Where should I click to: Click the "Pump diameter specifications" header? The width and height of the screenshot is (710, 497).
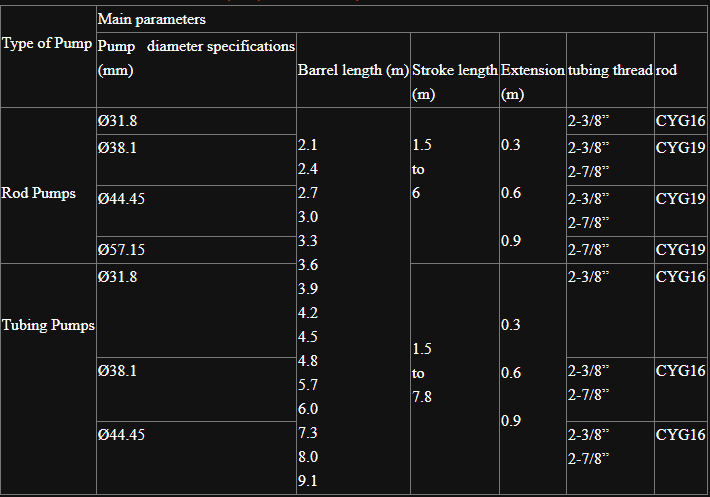(x=196, y=58)
